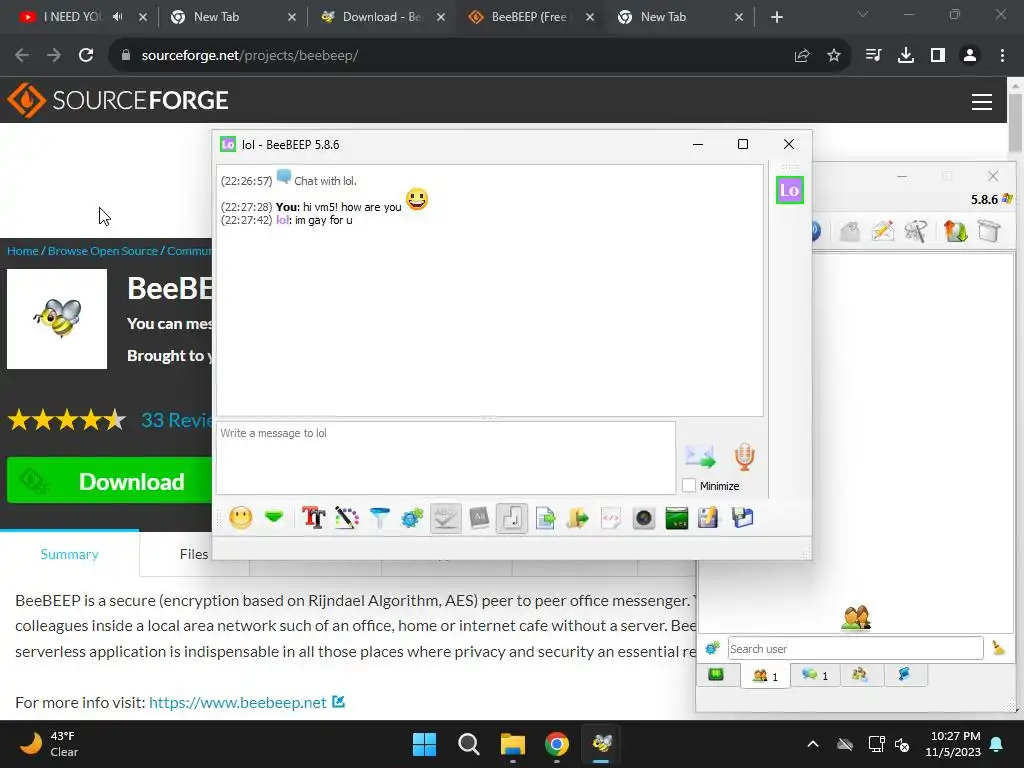Click the trash bin icon in main window
Viewport: 1024px width, 768px height.
point(989,231)
